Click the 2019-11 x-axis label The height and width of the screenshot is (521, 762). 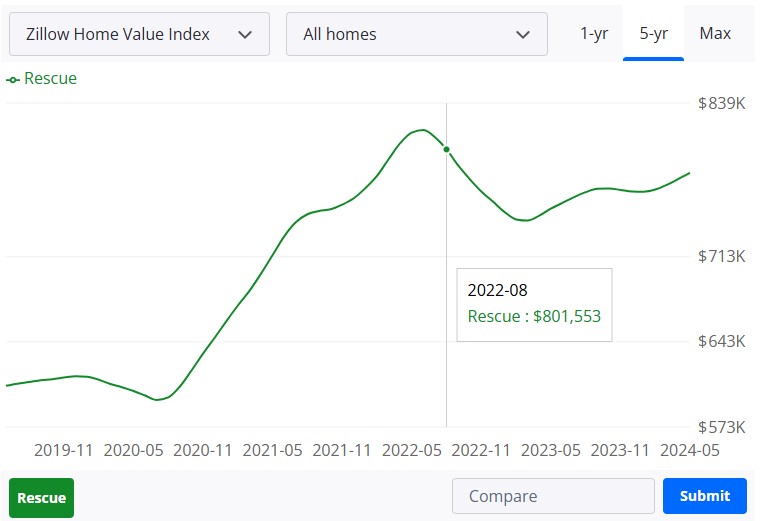(64, 450)
